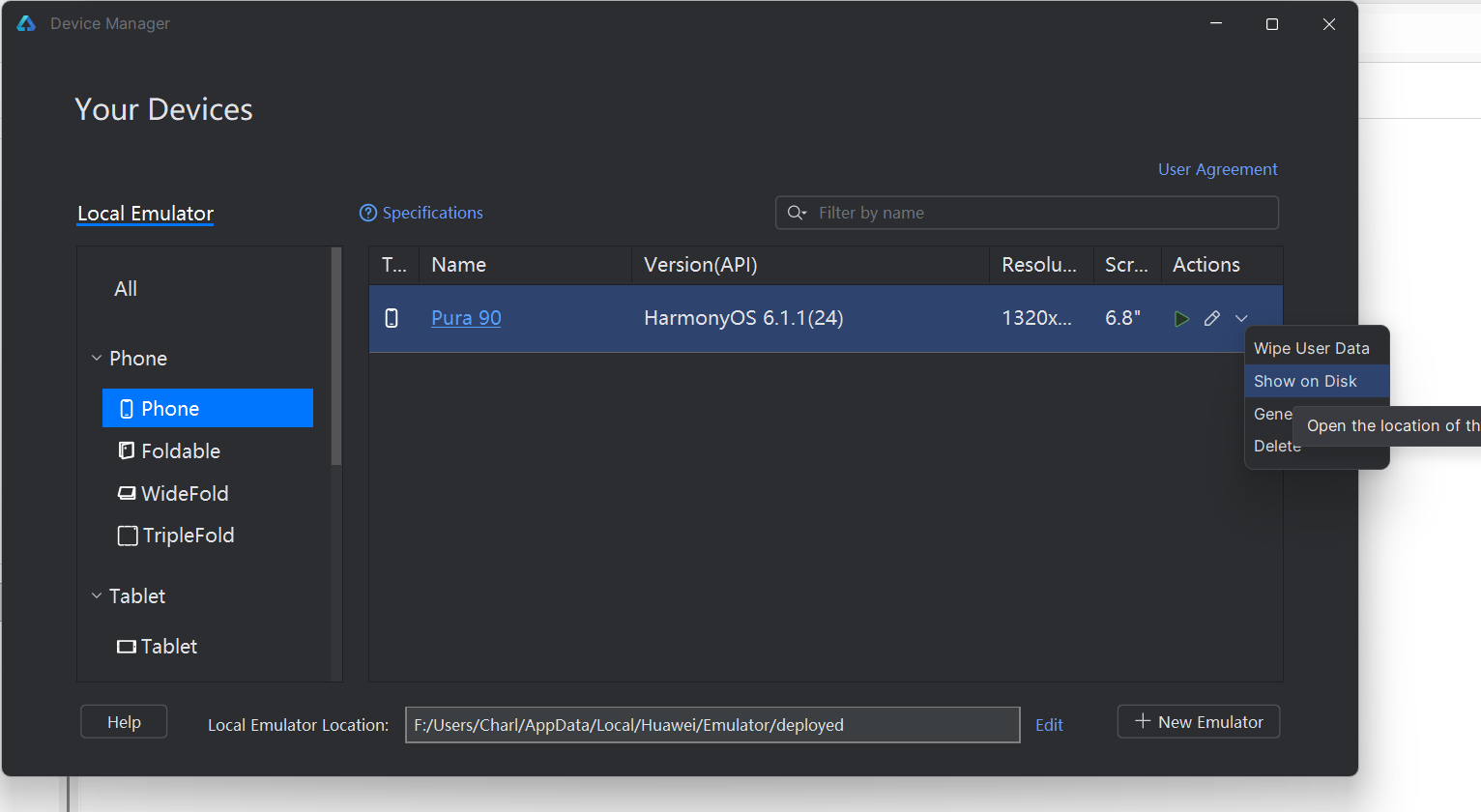Click the Local Emulator Location label

pos(298,725)
